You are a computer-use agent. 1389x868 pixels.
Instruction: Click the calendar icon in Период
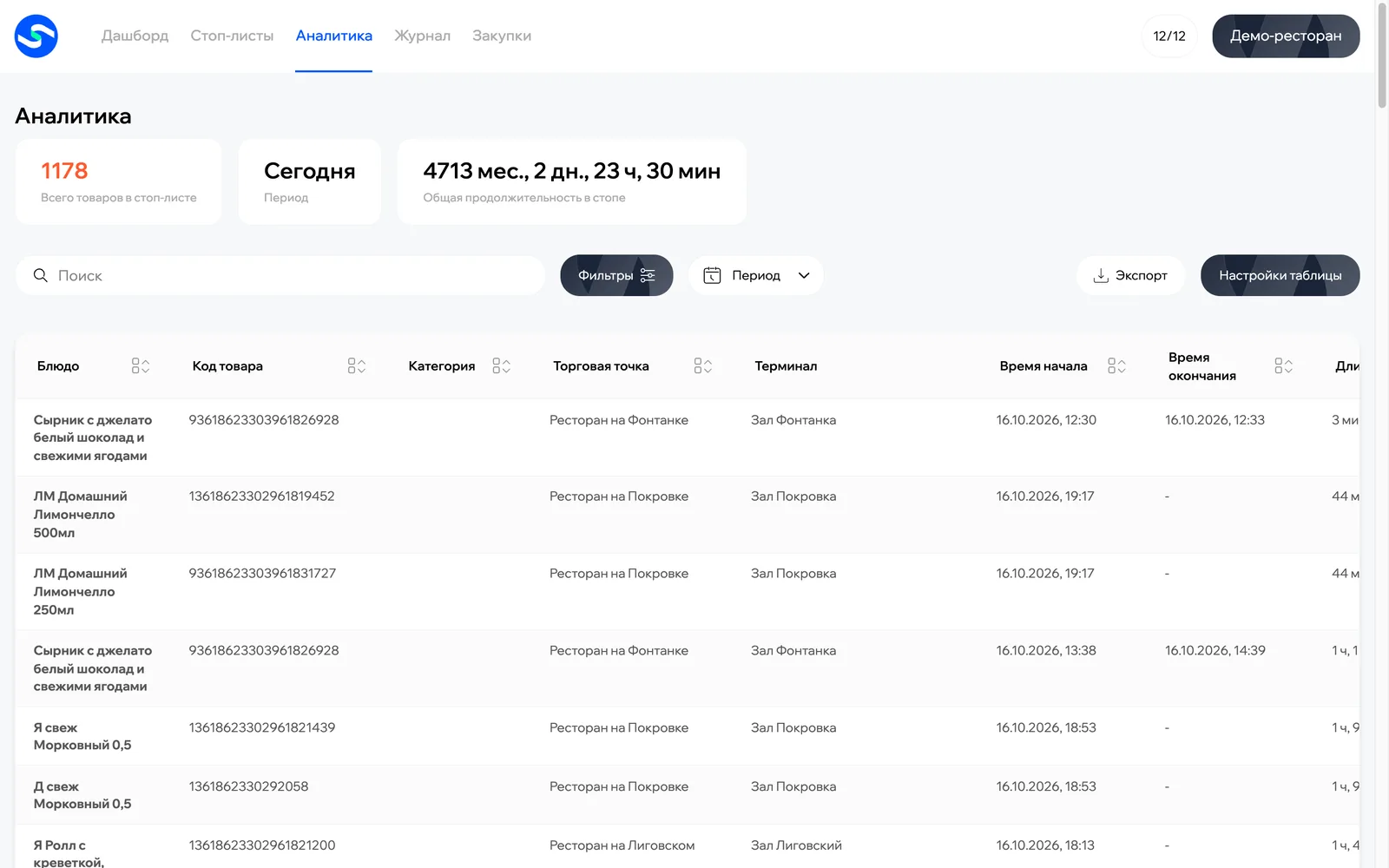(712, 275)
